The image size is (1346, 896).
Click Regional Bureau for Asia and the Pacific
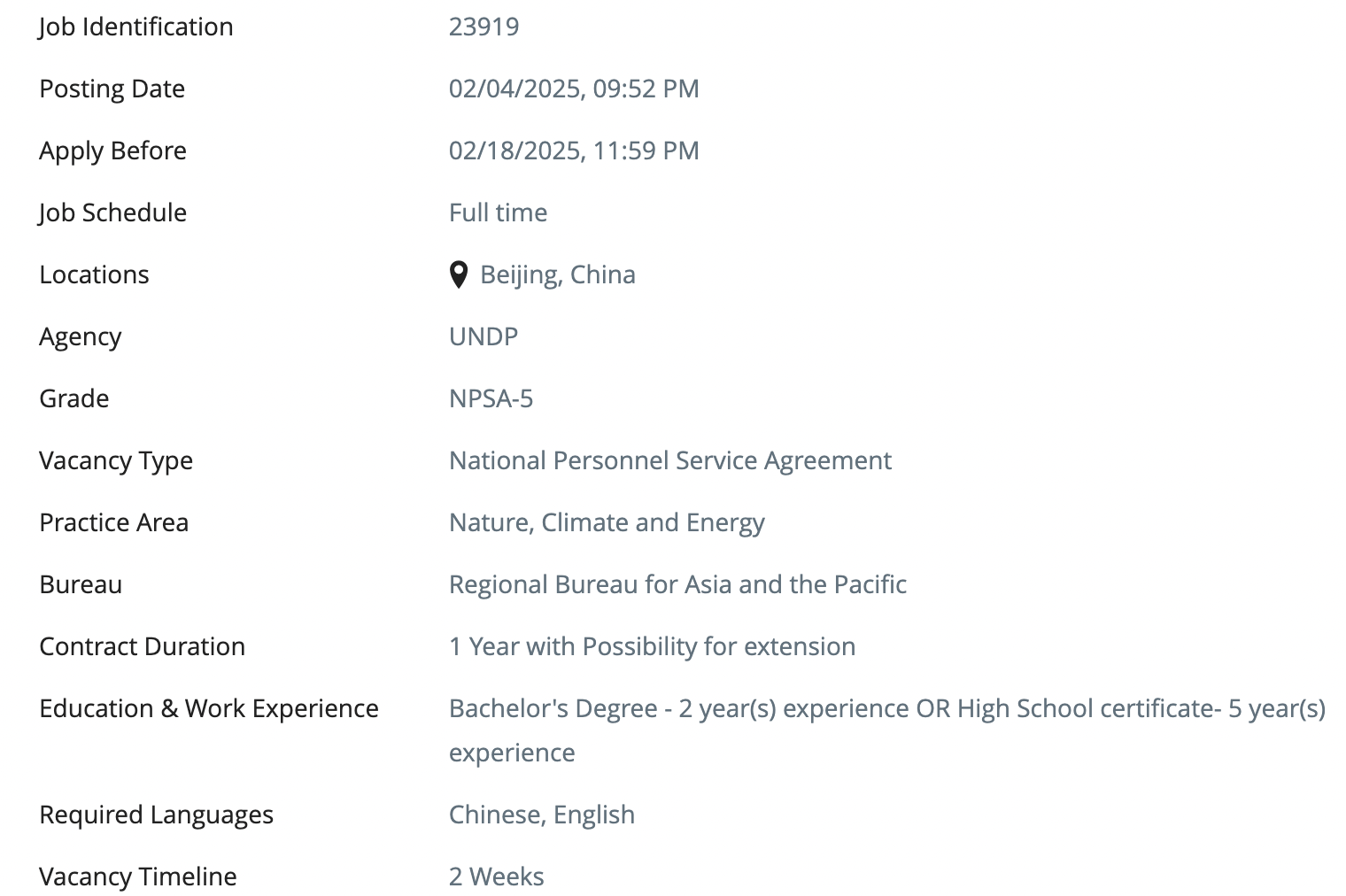[x=677, y=584]
